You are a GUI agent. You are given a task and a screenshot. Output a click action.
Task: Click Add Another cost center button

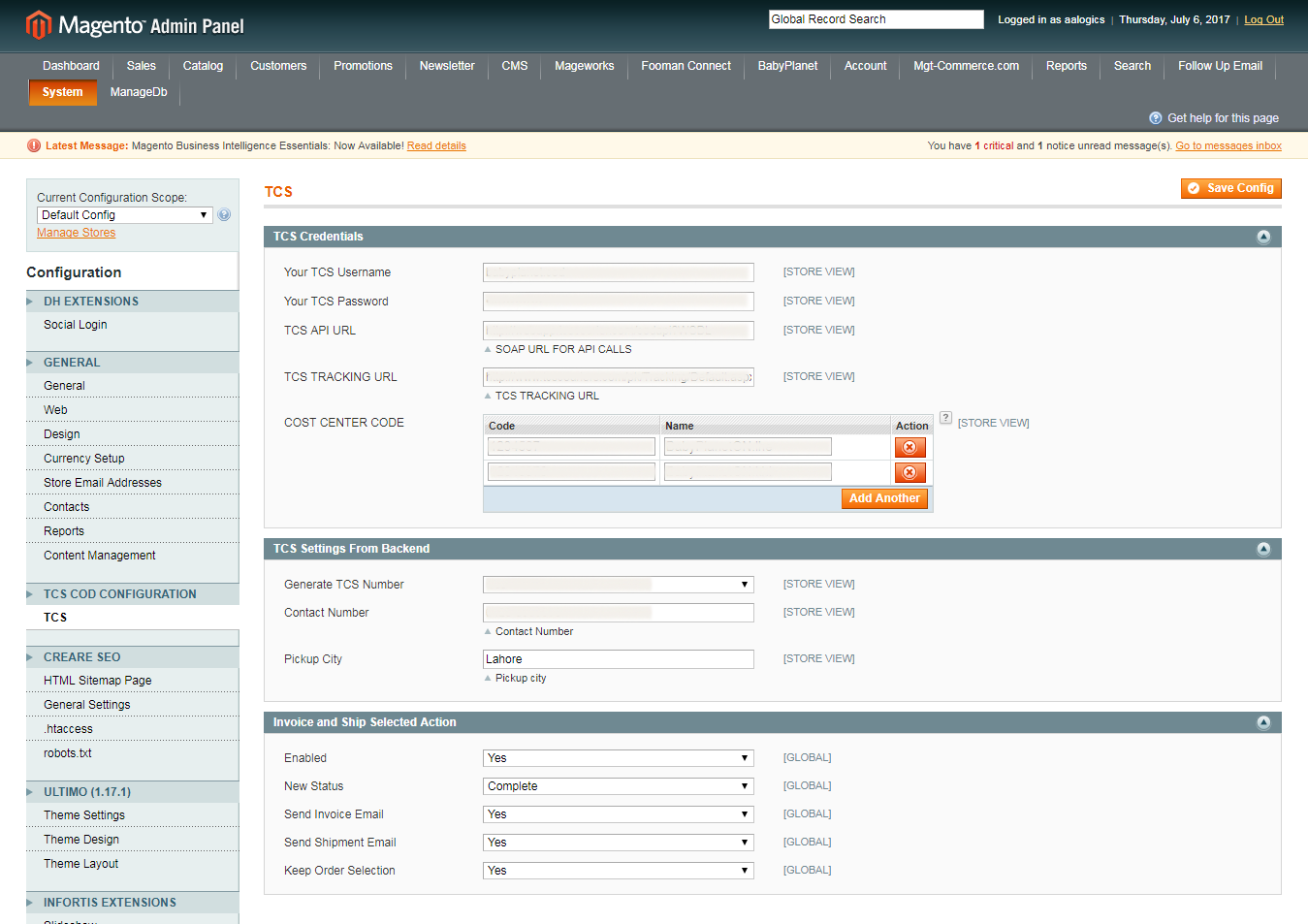click(884, 498)
